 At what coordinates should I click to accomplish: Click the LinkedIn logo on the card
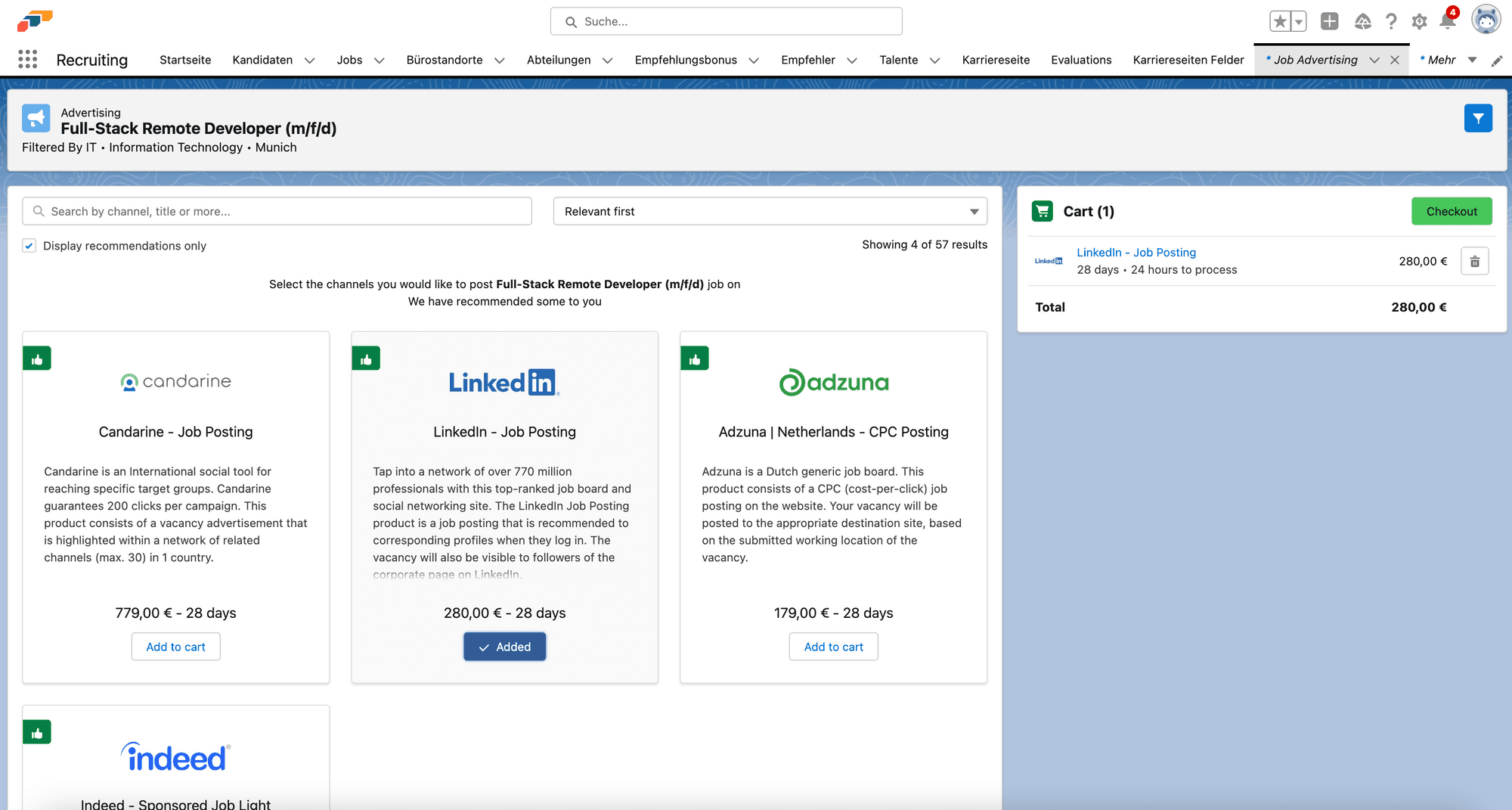(x=504, y=382)
